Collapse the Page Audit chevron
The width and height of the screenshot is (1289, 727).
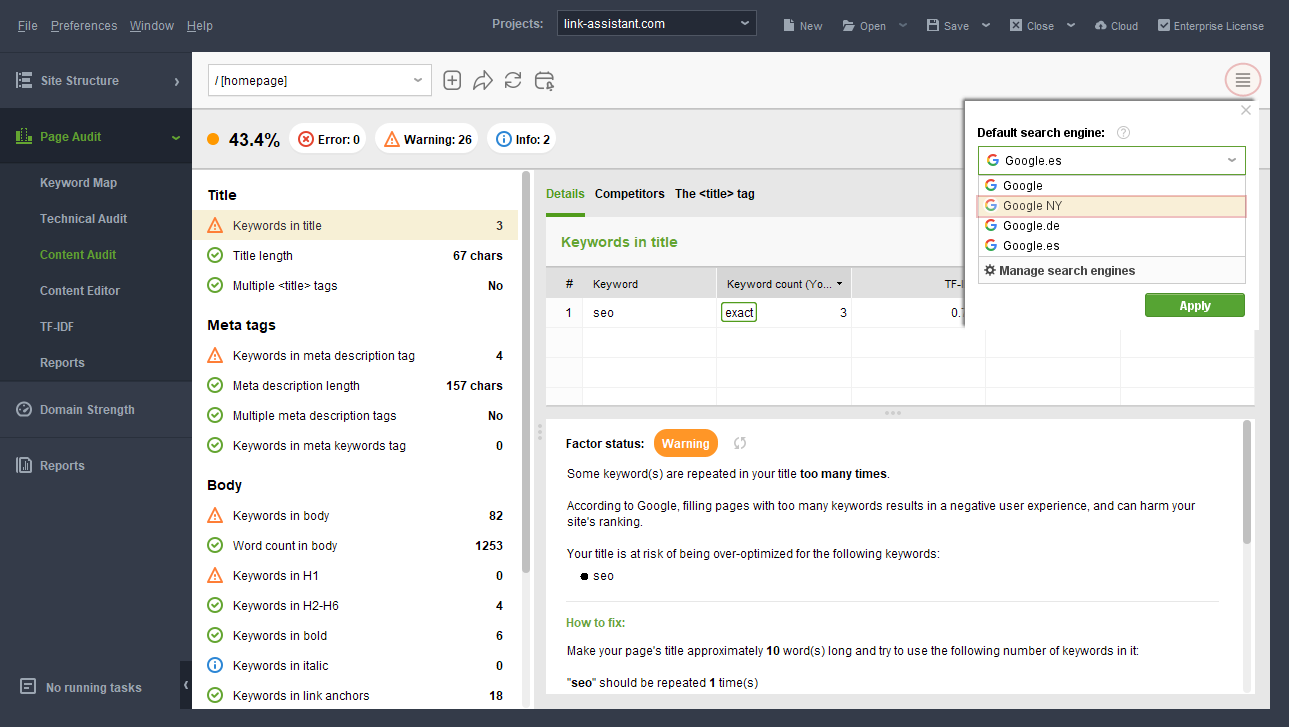point(176,137)
